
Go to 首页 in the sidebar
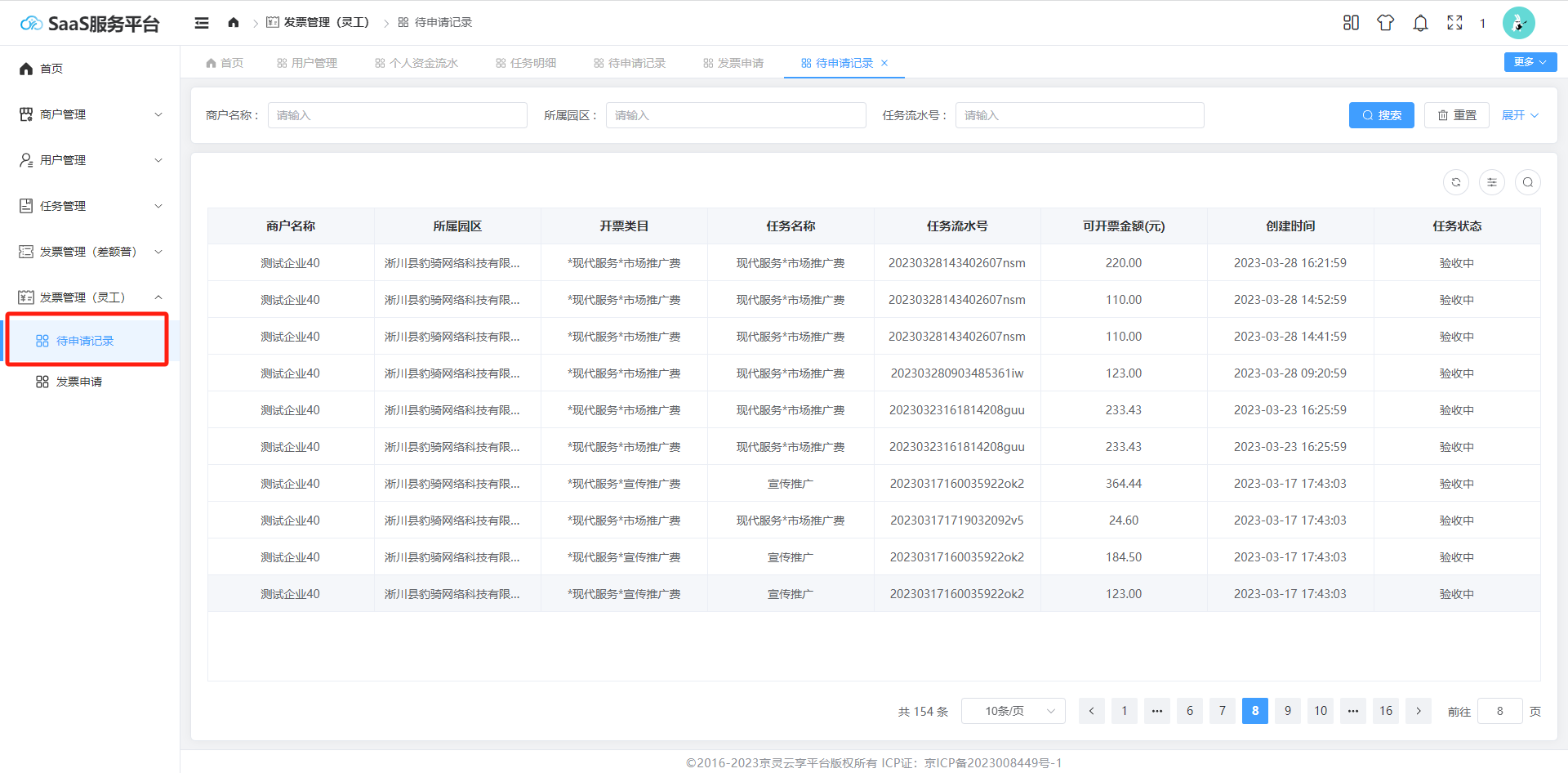(90, 69)
